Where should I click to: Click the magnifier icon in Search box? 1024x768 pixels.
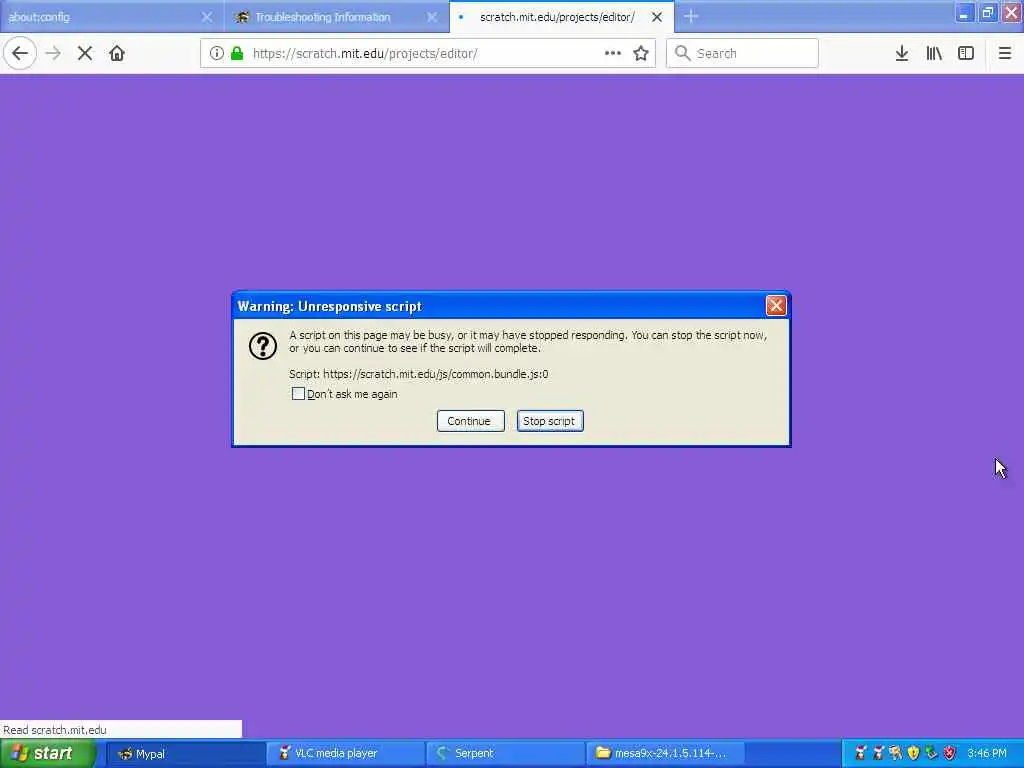(682, 53)
